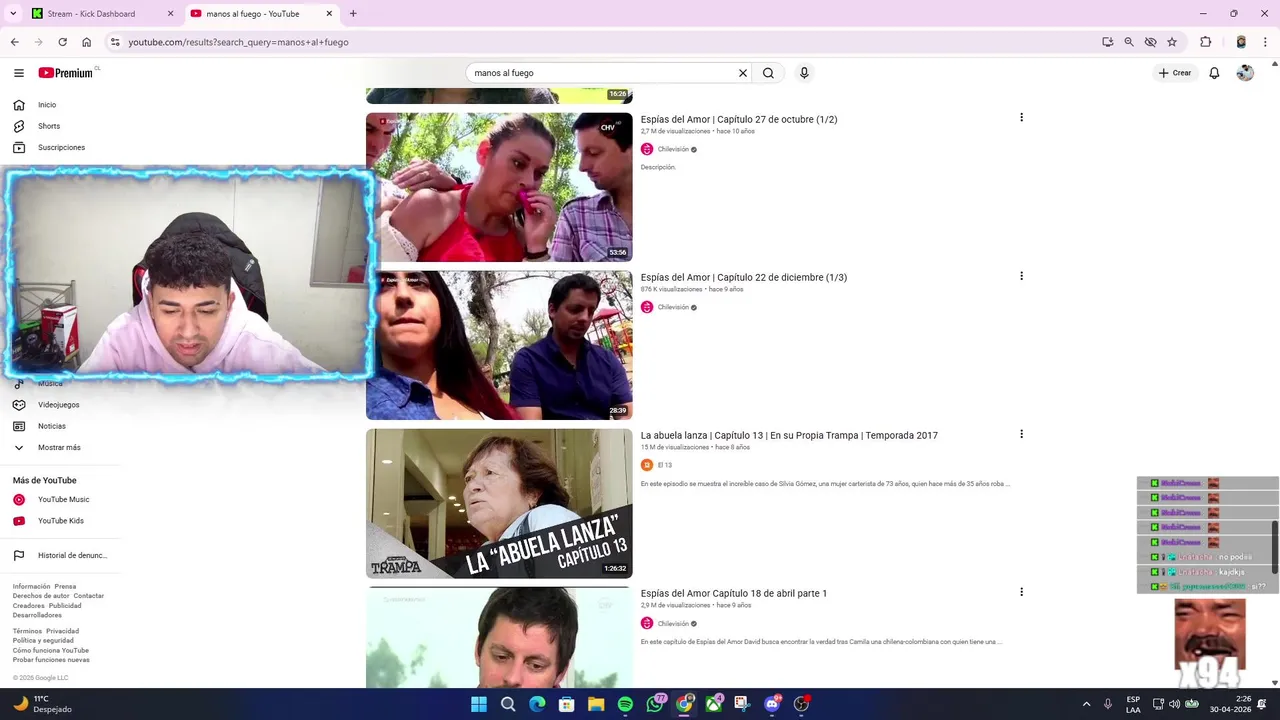This screenshot has width=1280, height=720.
Task: Open the El 13 channel link
Action: click(x=665, y=465)
